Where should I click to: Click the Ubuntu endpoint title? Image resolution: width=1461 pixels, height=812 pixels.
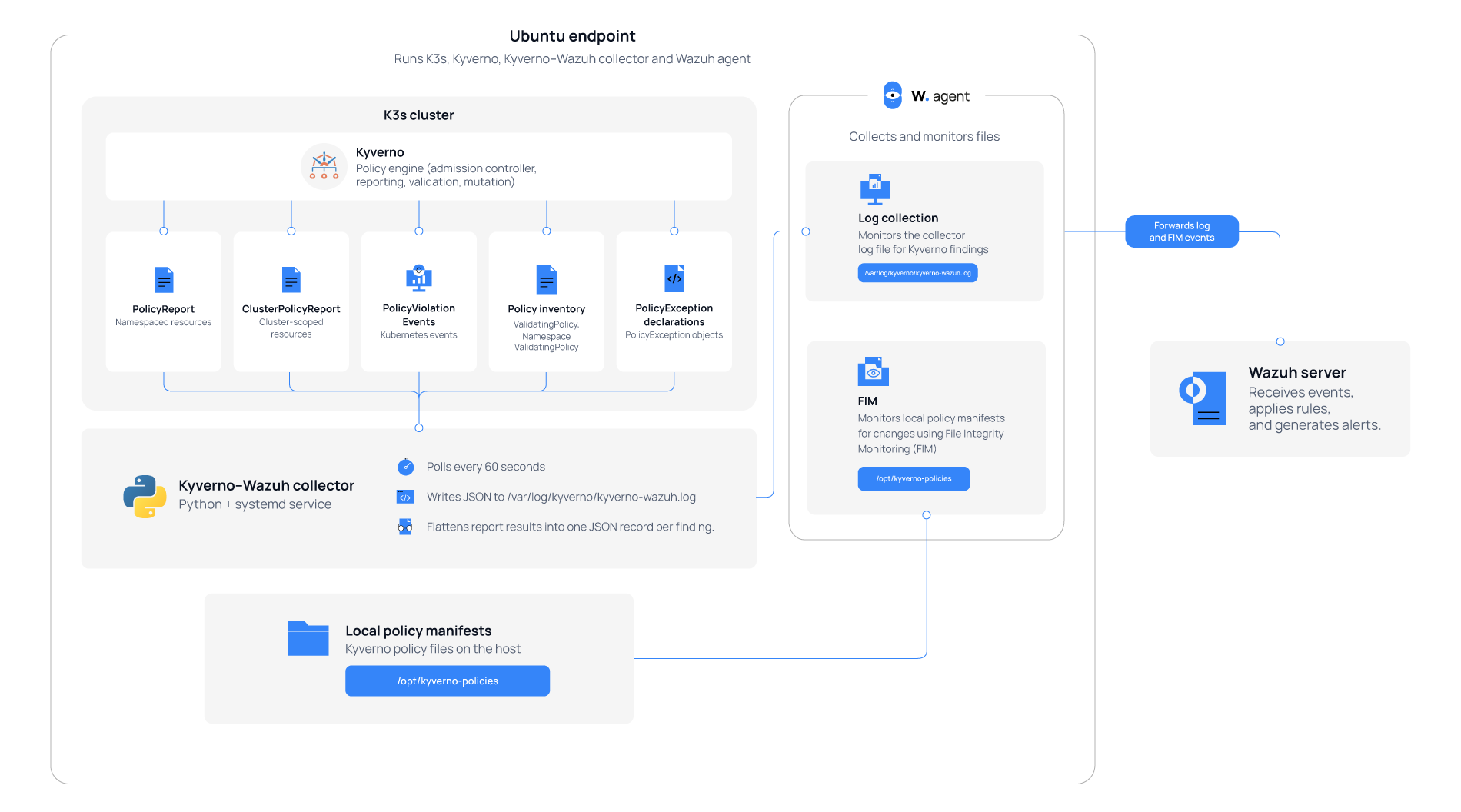coord(572,36)
